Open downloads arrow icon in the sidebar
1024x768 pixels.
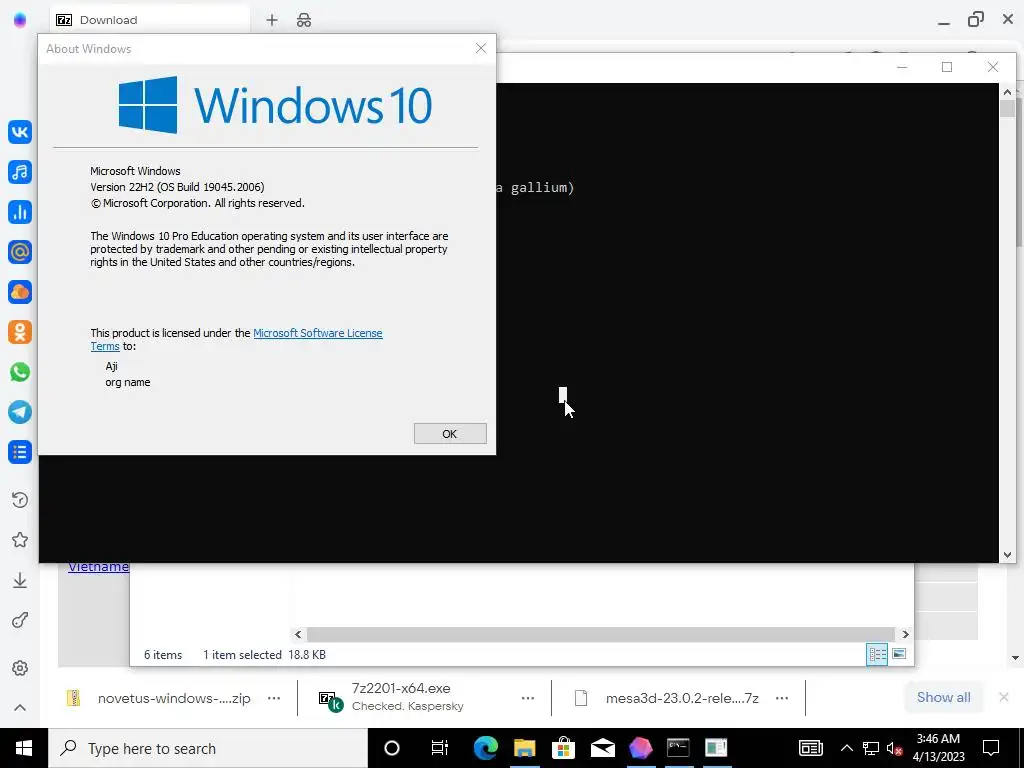point(20,581)
